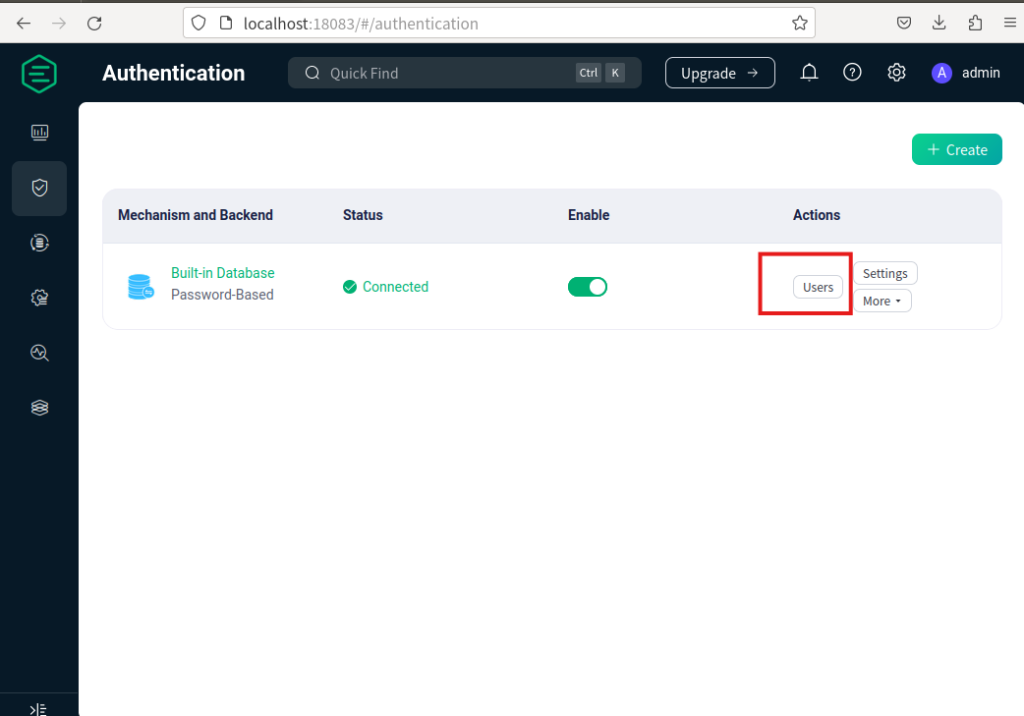Select the Access Control shield icon
The image size is (1024, 716).
tap(39, 188)
